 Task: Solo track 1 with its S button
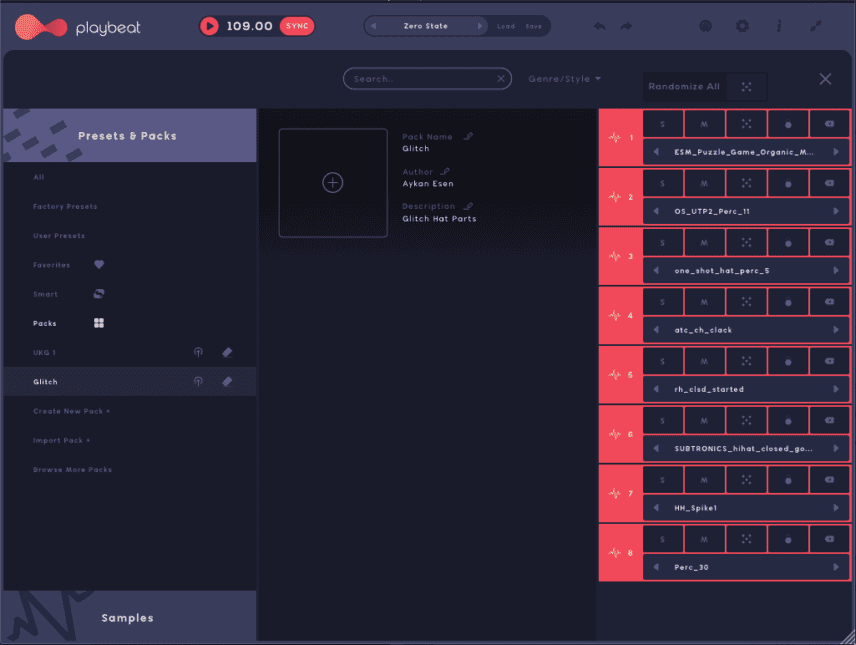[x=663, y=124]
